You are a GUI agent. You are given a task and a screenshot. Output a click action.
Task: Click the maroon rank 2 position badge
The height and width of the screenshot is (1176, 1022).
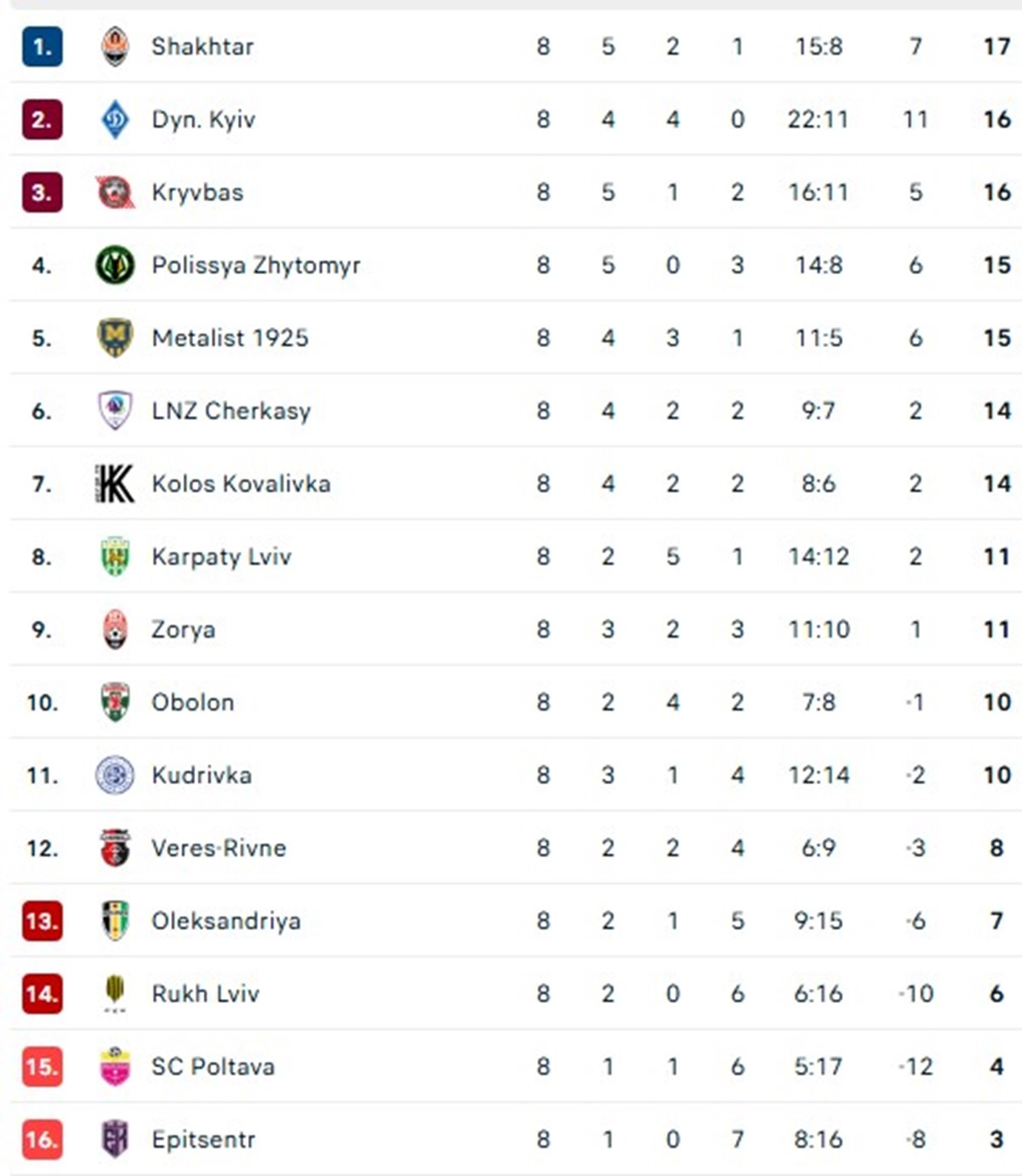click(42, 119)
